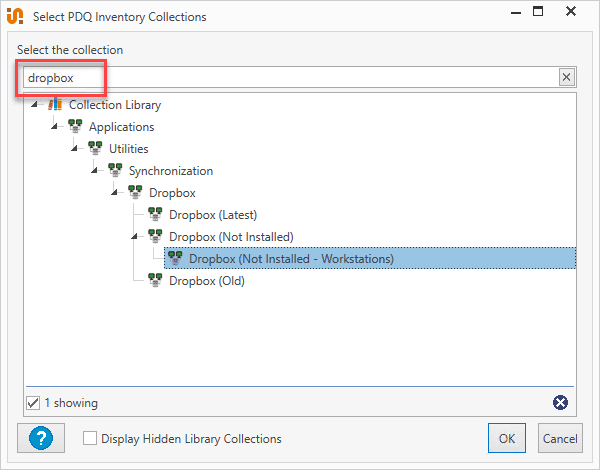This screenshot has height=470, width=600.
Task: Maximize the Select PDQ Inventory Collections window
Action: [538, 11]
